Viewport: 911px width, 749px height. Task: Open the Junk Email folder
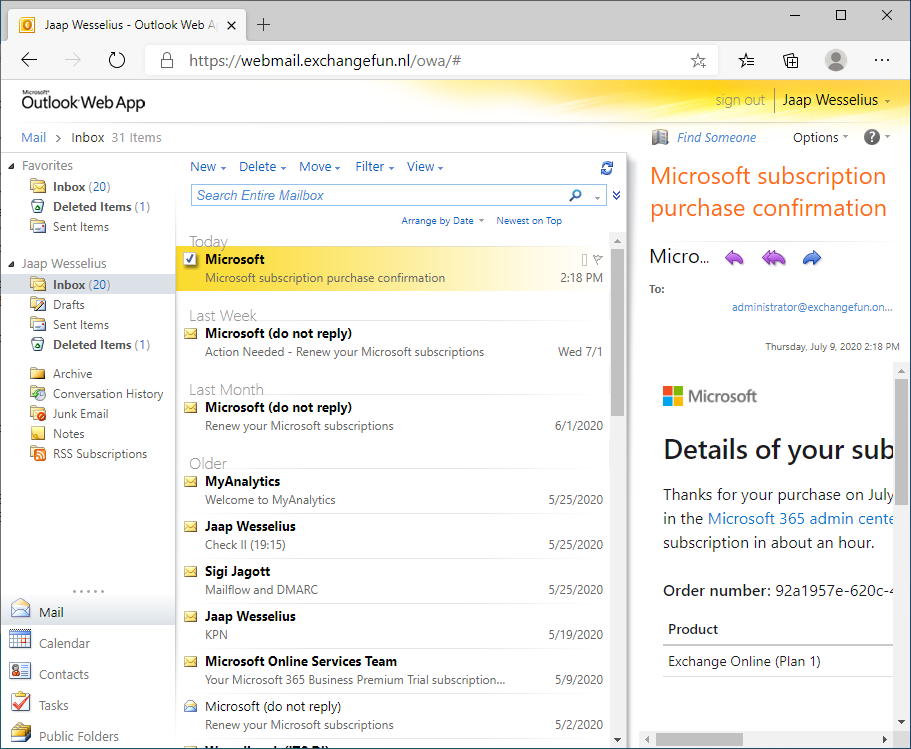coord(79,413)
